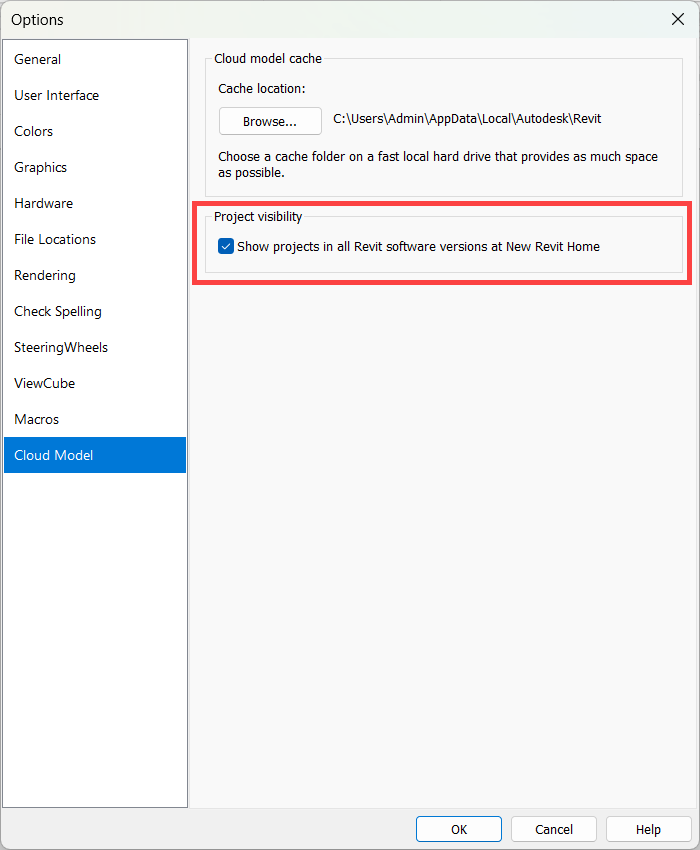
Task: Click the cache path C:\Users\Admin\AppData\Local\Autodesk\Revit
Action: [x=467, y=119]
